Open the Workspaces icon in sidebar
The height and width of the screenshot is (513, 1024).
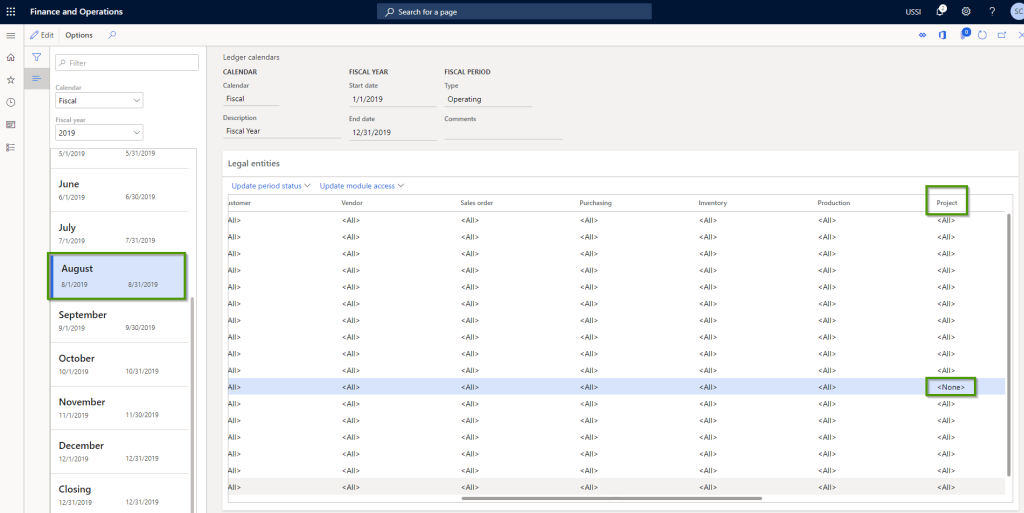pos(11,125)
